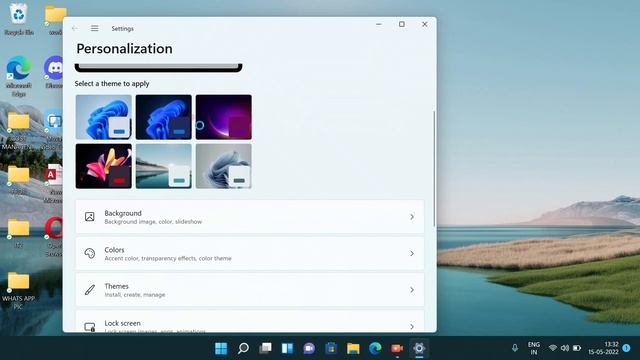Image resolution: width=640 pixels, height=360 pixels.
Task: Click the back arrow in Settings
Action: click(x=74, y=28)
